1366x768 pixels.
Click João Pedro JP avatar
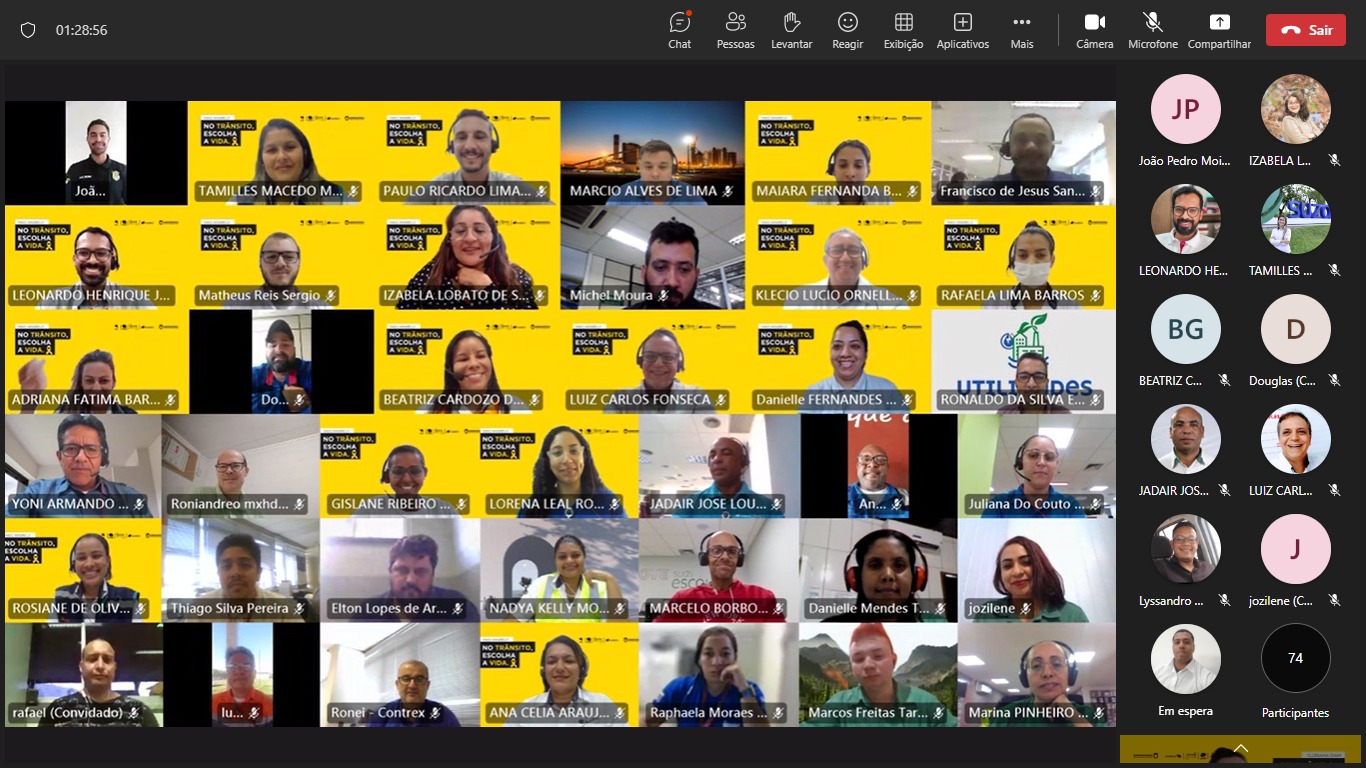click(x=1185, y=109)
